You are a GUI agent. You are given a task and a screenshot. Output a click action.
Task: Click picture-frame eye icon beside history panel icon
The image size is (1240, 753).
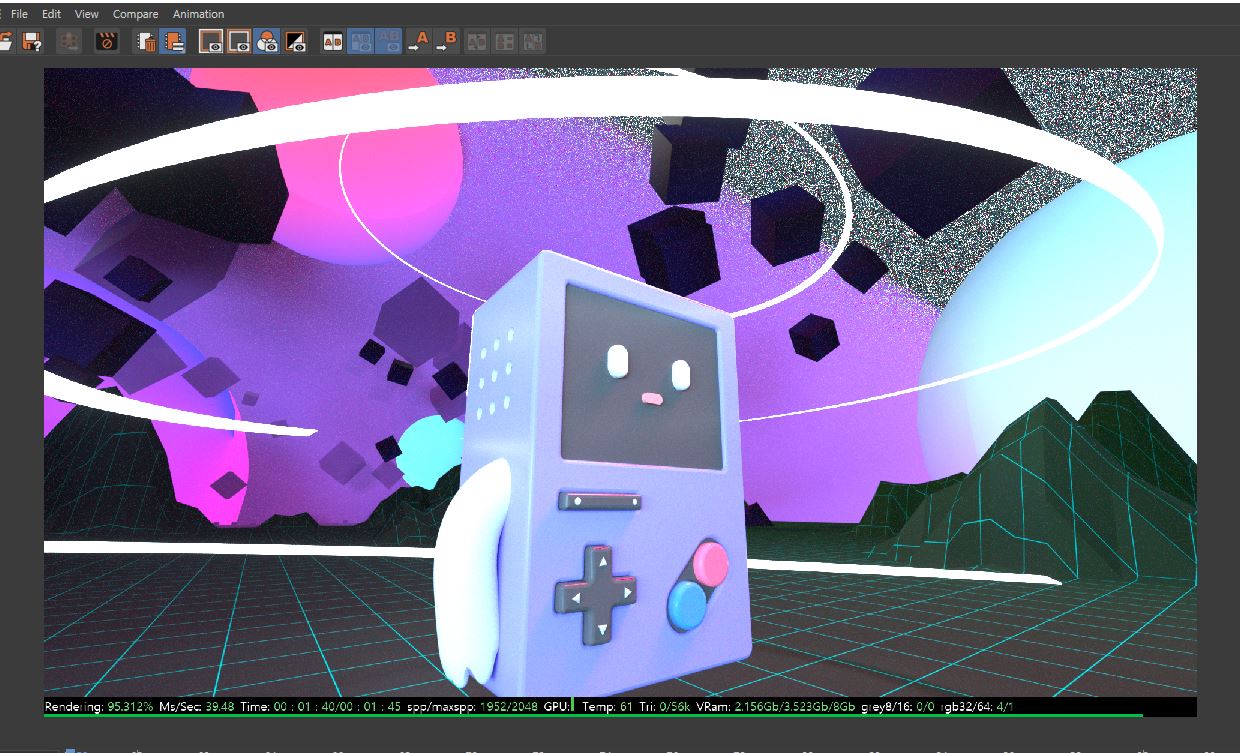[212, 42]
